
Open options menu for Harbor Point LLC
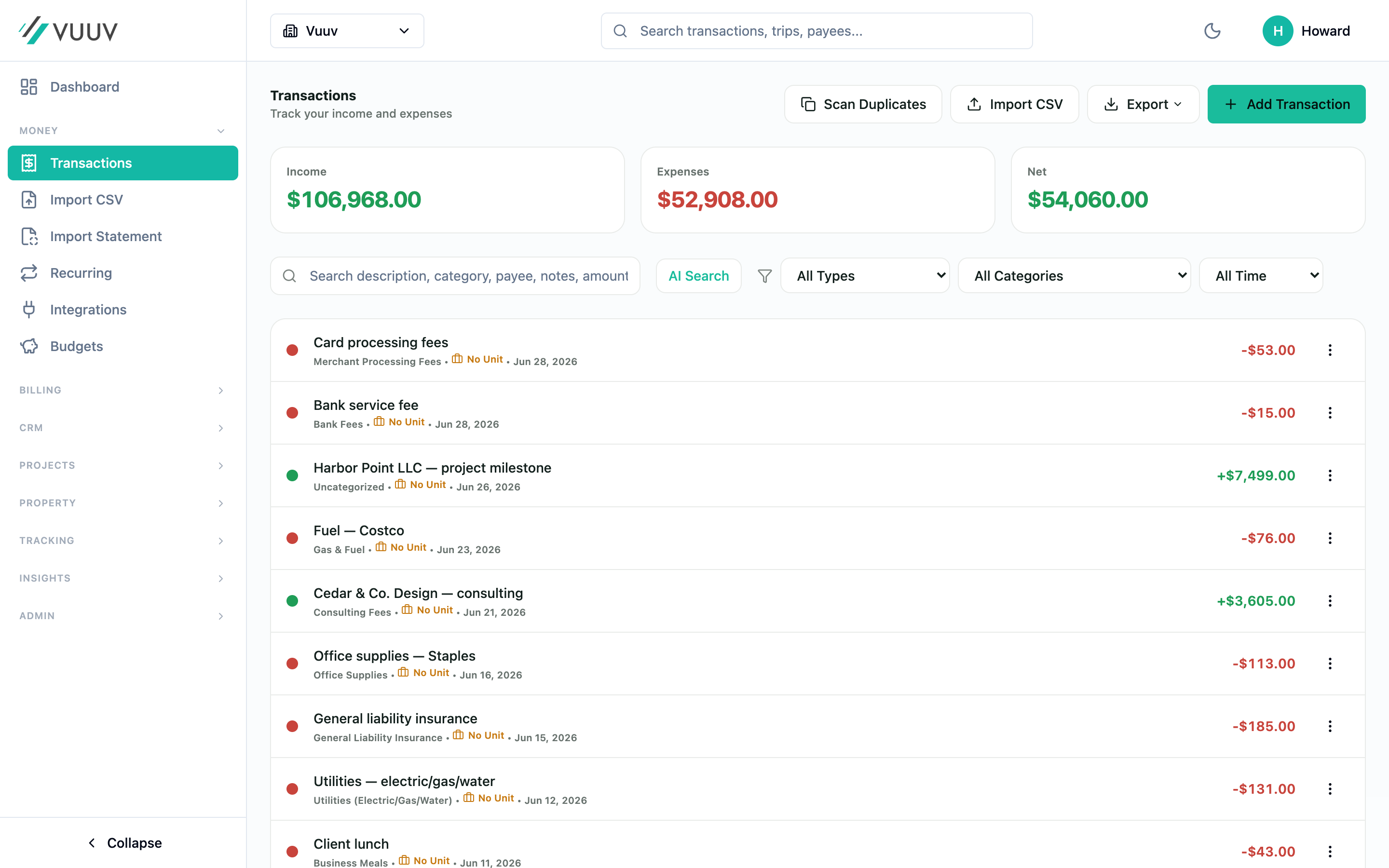pos(1330,475)
